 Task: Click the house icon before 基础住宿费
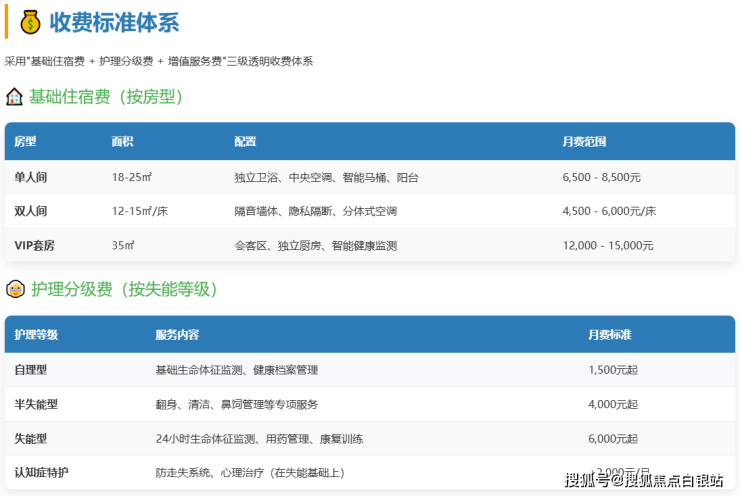[x=14, y=97]
